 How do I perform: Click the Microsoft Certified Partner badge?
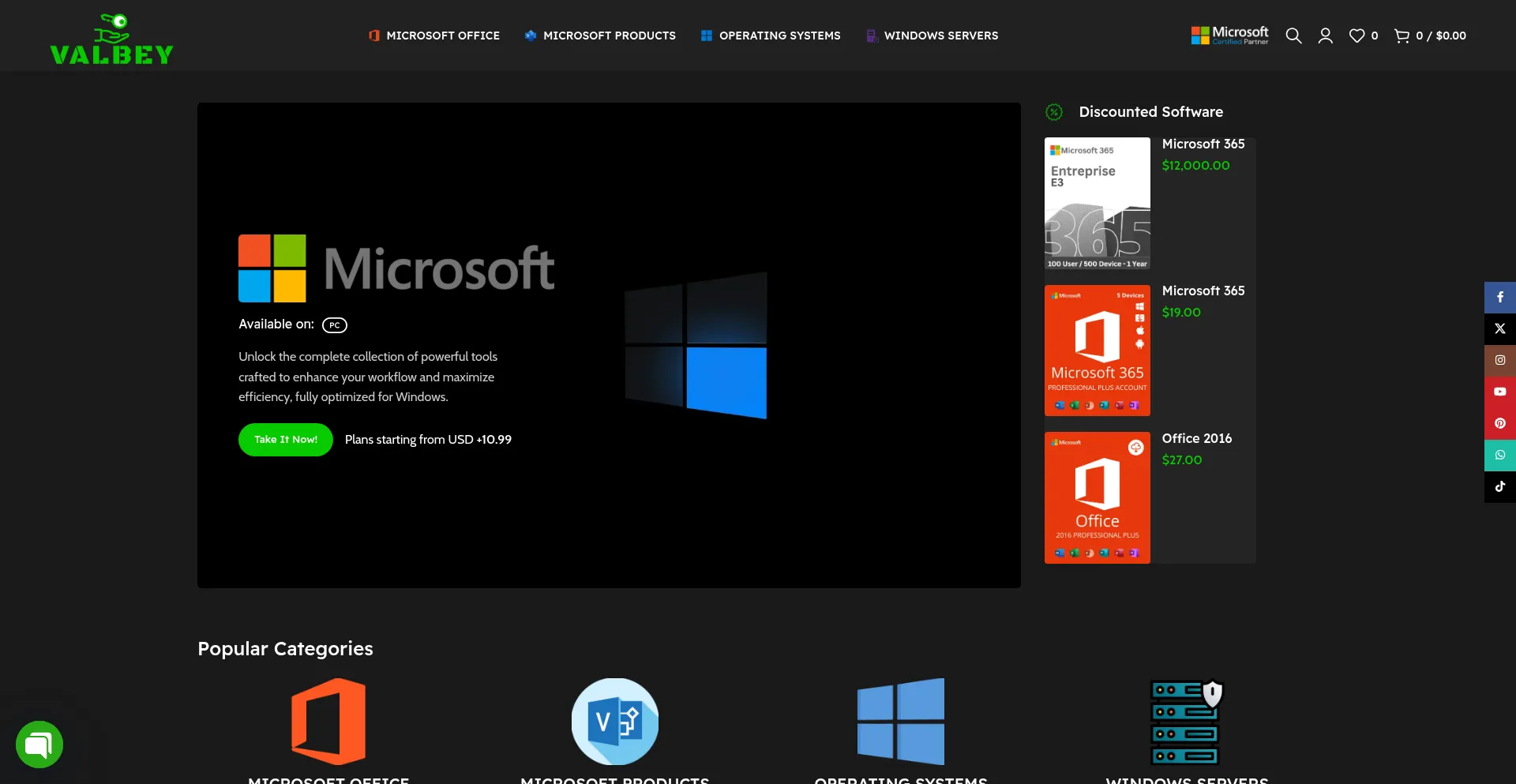coord(1229,36)
